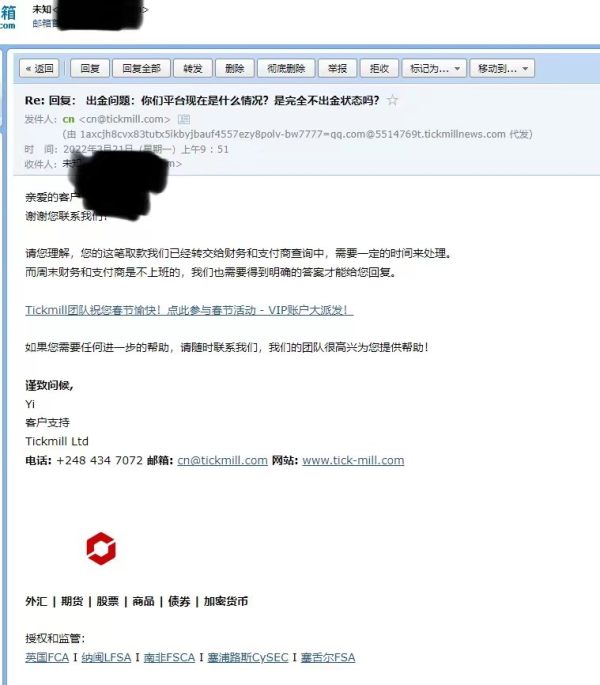Open the Tickmill春节活动 VIP promotion link
The image size is (600, 685).
tap(189, 310)
